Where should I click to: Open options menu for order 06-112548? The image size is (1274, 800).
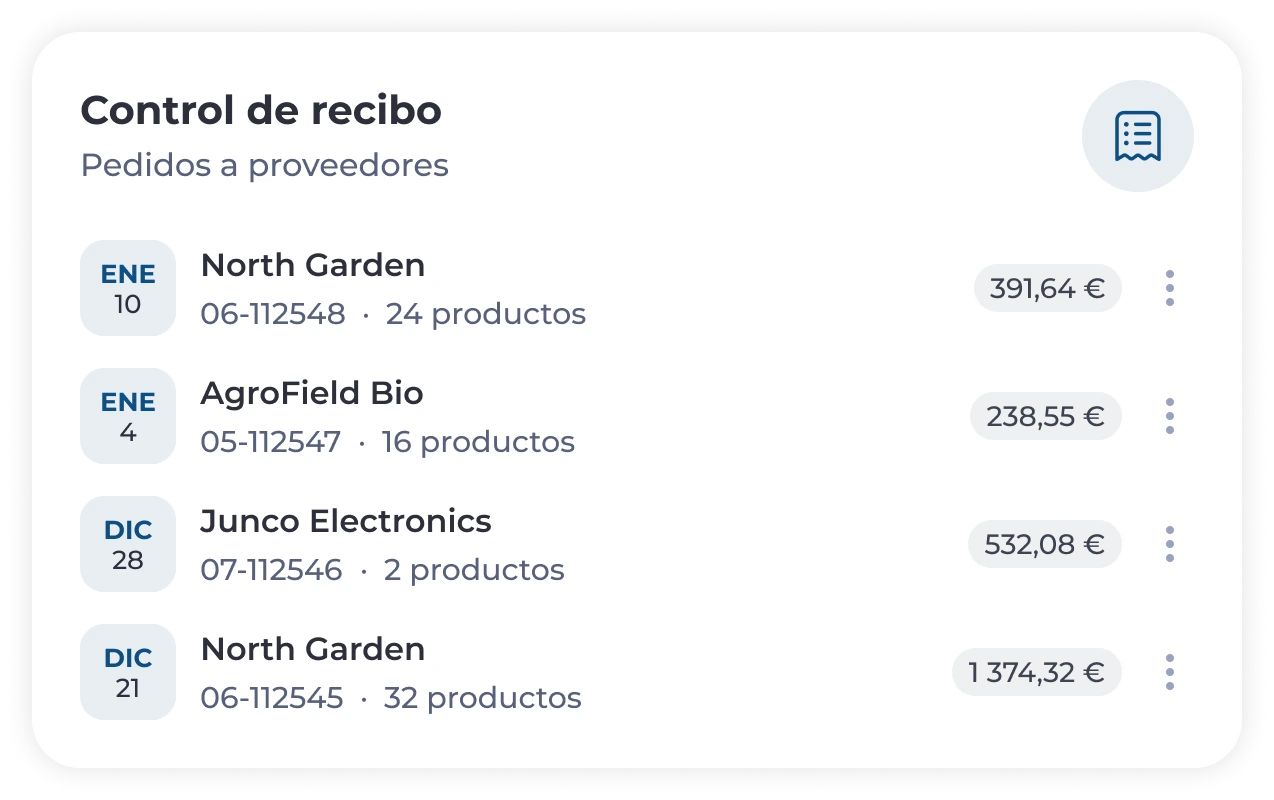(1169, 288)
